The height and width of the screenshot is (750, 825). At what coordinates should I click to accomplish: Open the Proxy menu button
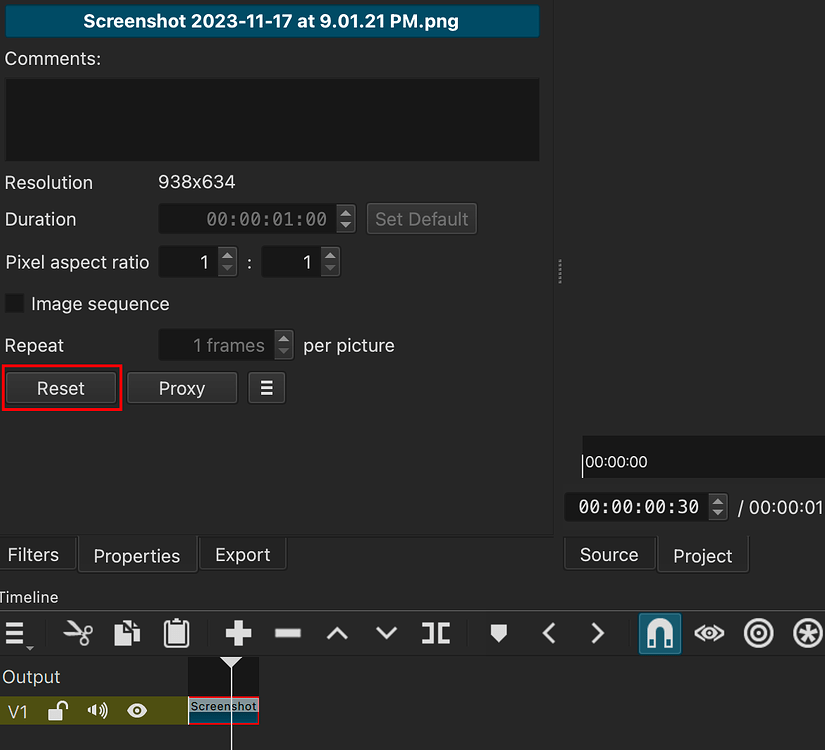tap(182, 388)
